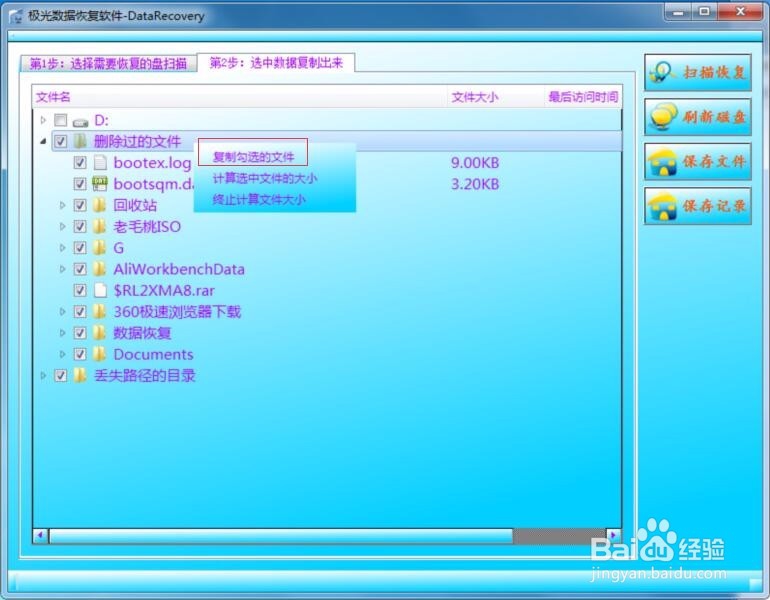Screen dimensions: 770x600
Task: Uncheck the 删除过的文件 checkbox
Action: (x=61, y=141)
